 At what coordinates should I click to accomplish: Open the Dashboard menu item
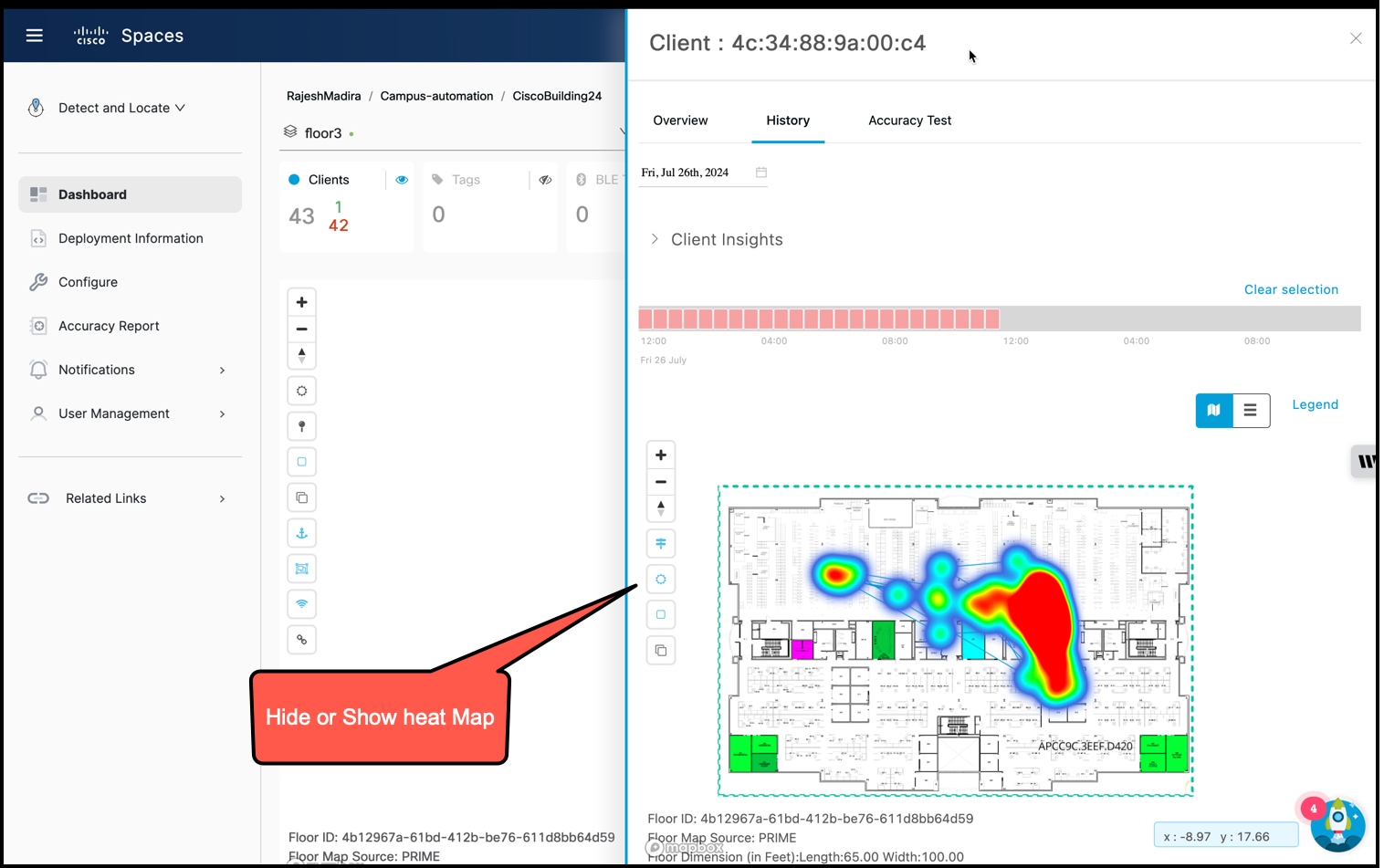point(130,194)
